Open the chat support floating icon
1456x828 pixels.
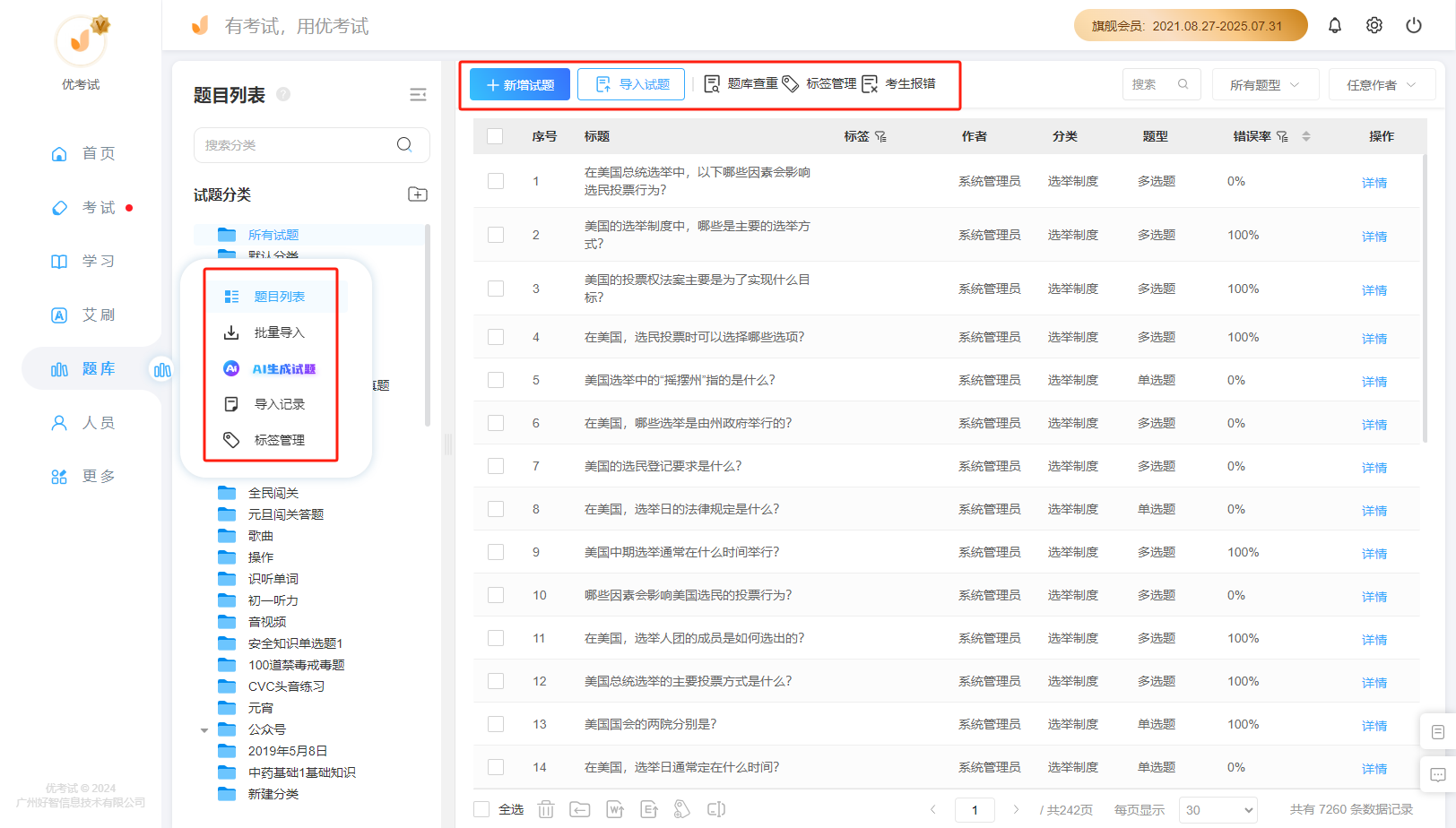pos(1438,775)
